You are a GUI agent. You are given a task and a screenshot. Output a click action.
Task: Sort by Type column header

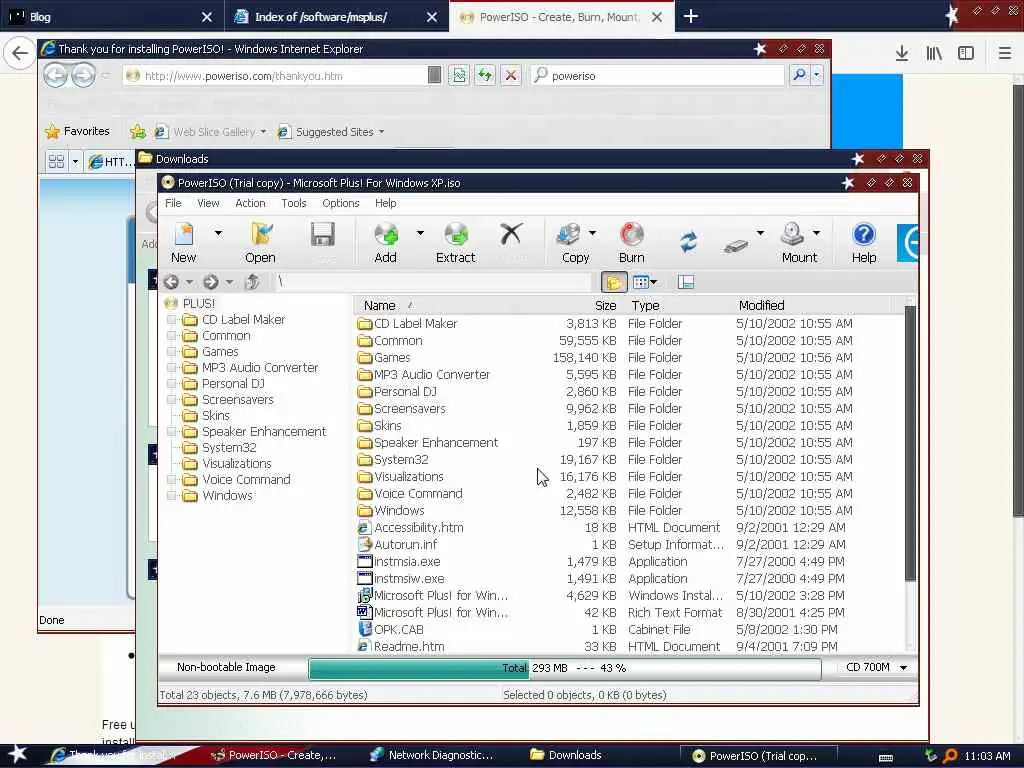point(676,305)
